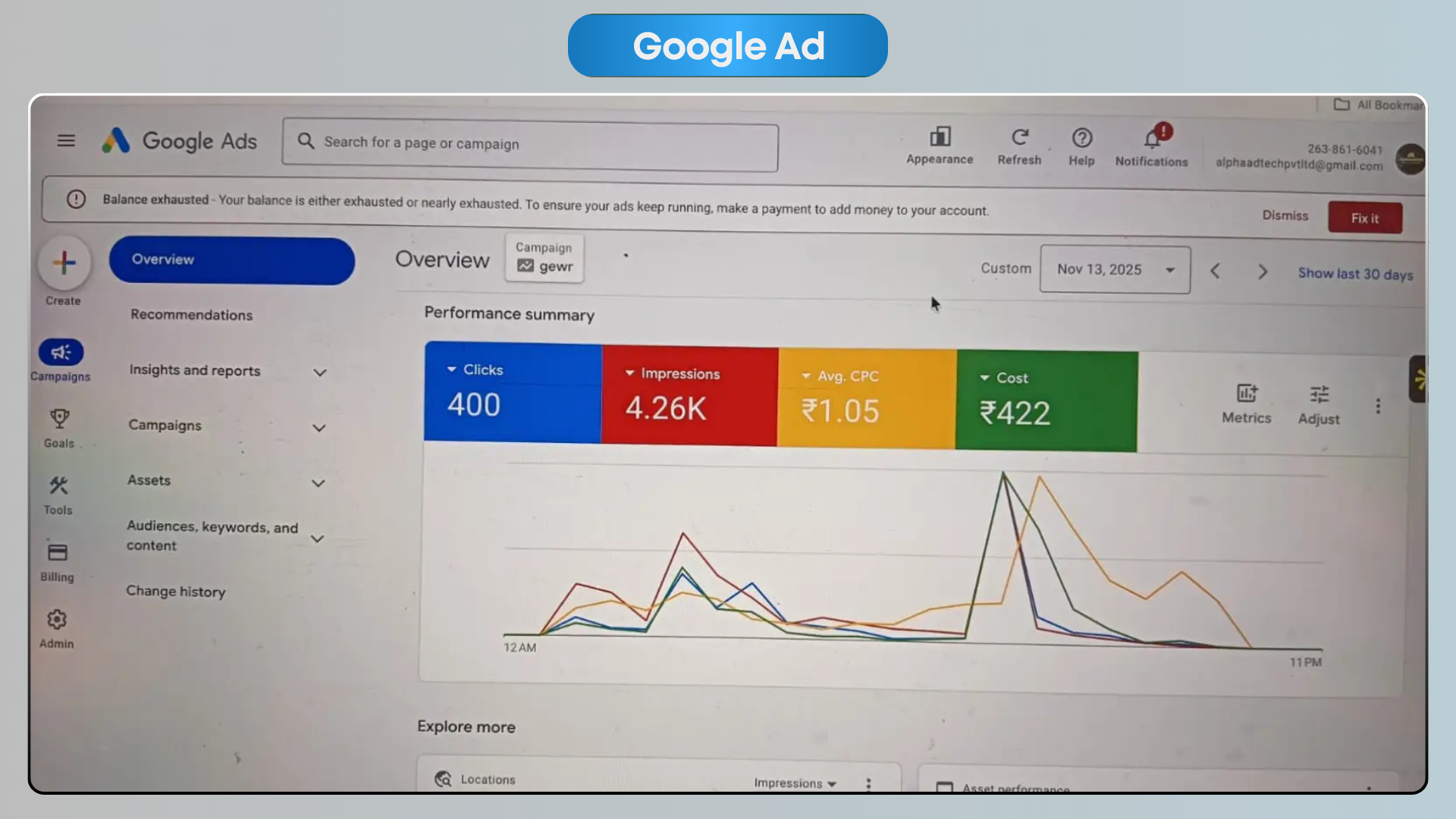
Task: Open the Appearance settings icon
Action: click(940, 136)
